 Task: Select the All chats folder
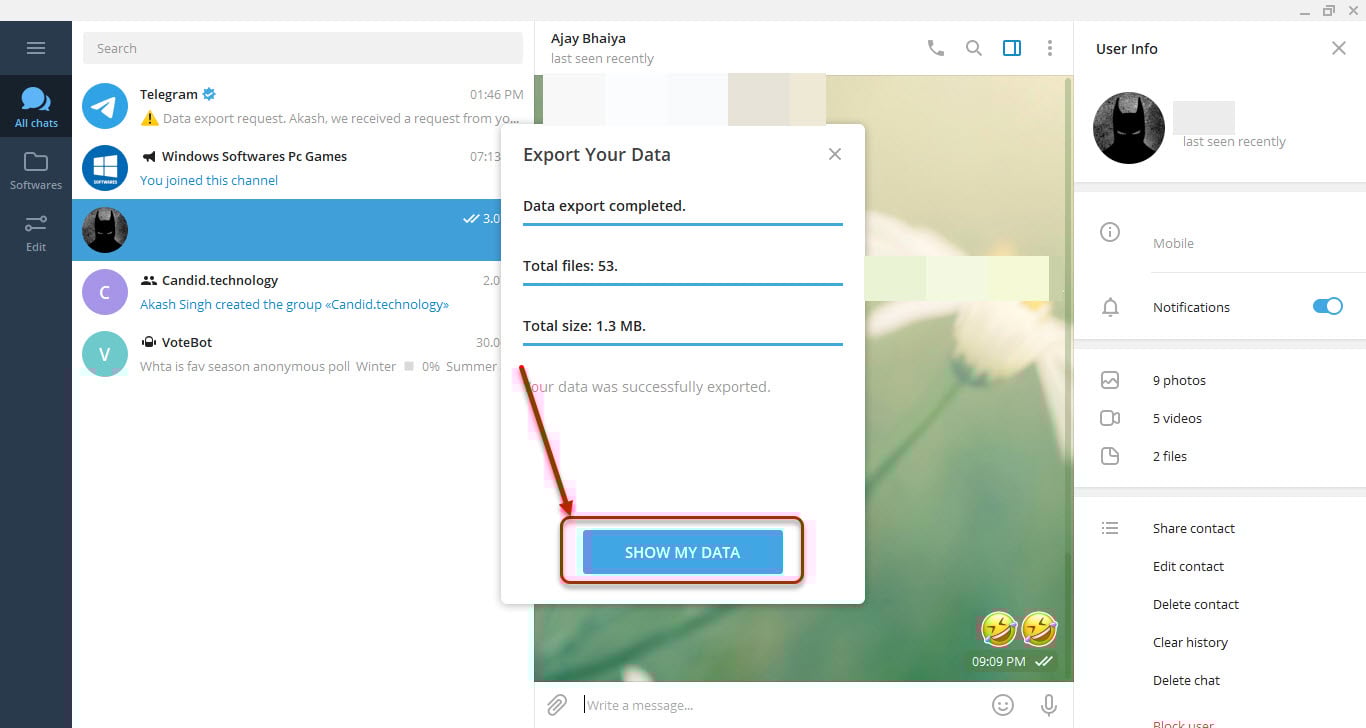click(36, 107)
